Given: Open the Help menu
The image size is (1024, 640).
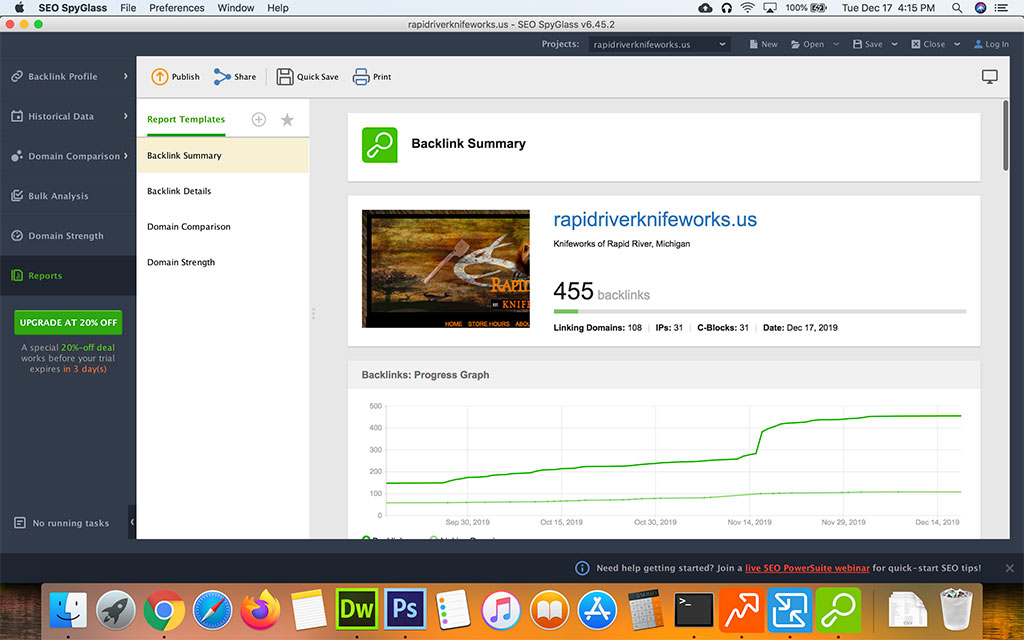Looking at the screenshot, I should click(x=278, y=8).
